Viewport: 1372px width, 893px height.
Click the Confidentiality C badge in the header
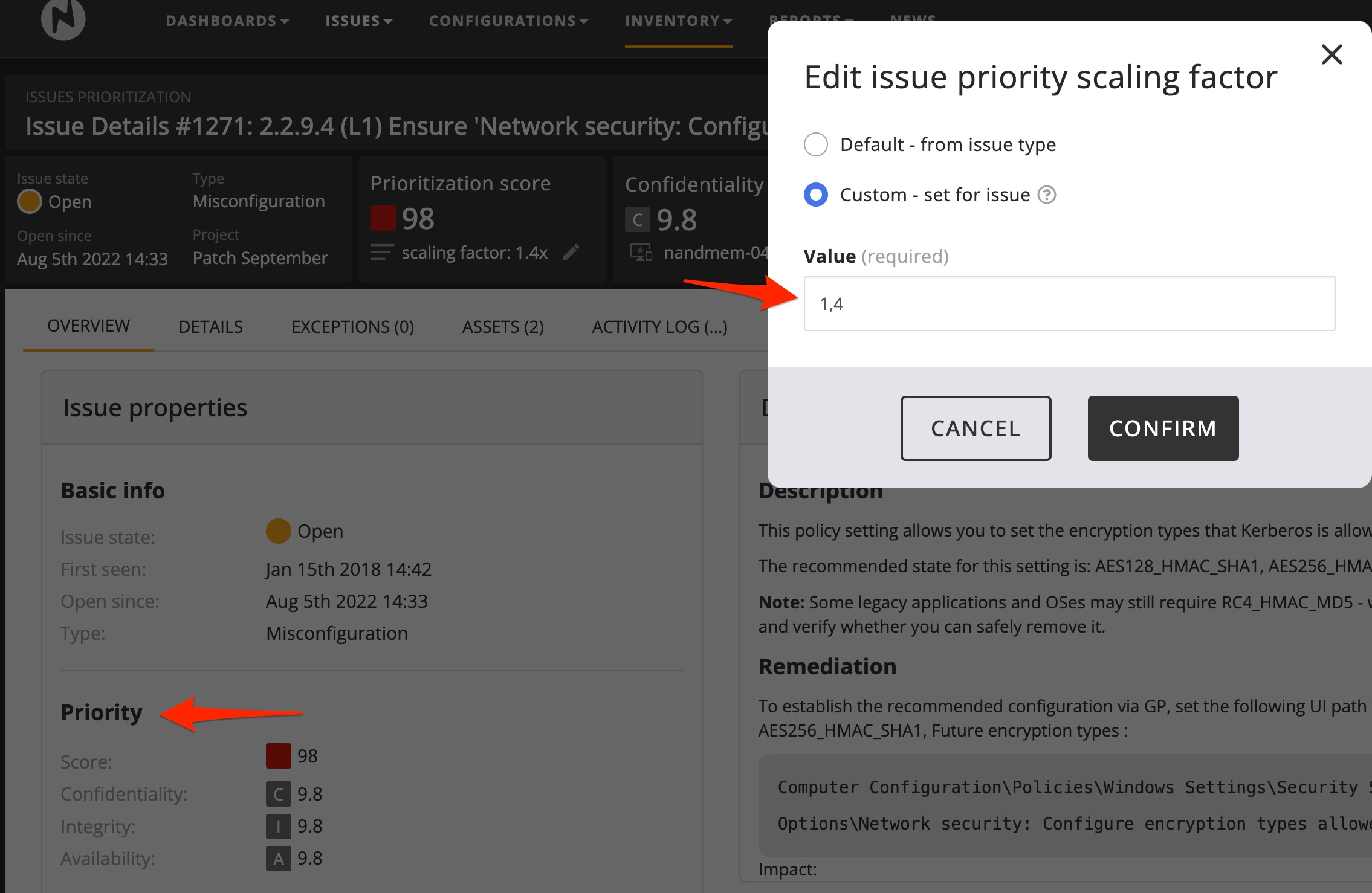(x=637, y=220)
